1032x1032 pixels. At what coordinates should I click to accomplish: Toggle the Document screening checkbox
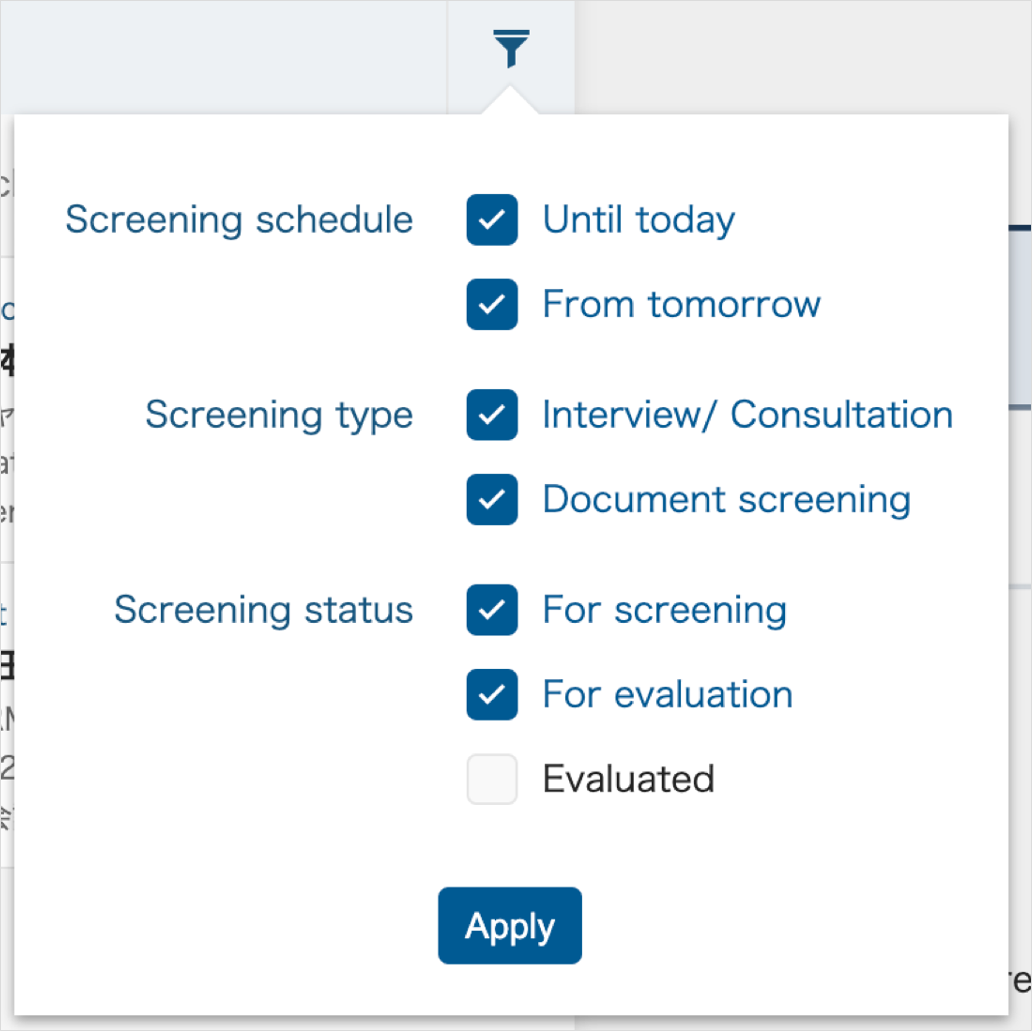tap(492, 499)
